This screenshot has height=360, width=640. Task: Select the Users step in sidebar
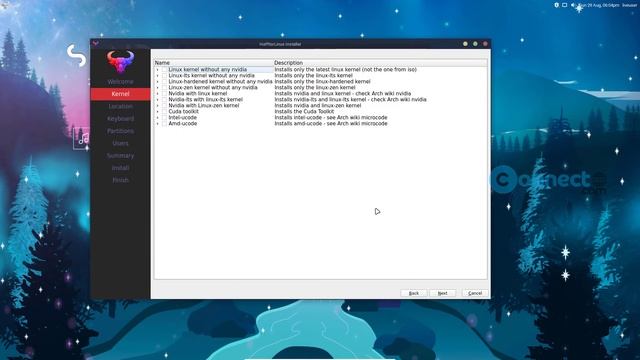(120, 143)
